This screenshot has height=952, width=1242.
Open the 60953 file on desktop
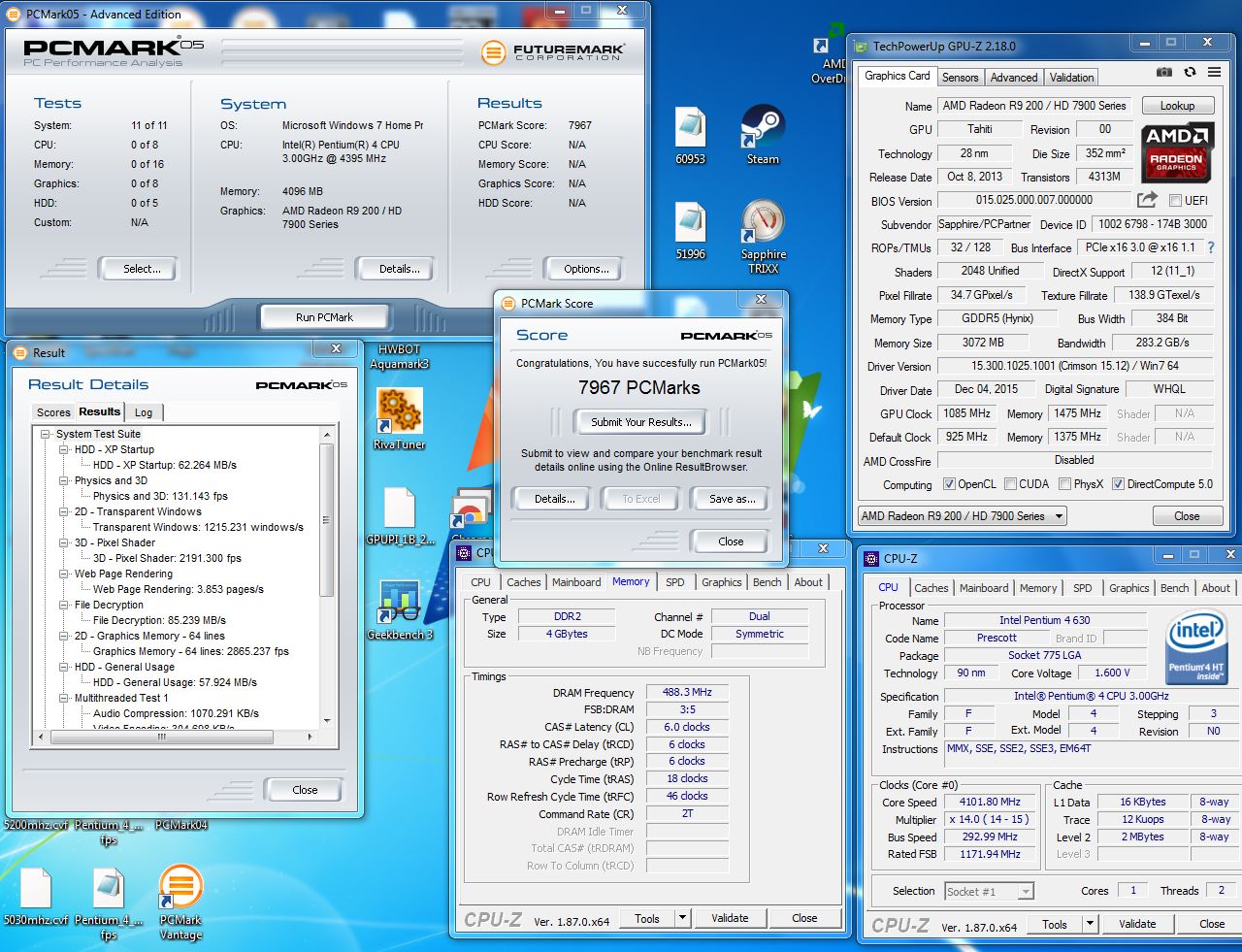coord(691,135)
